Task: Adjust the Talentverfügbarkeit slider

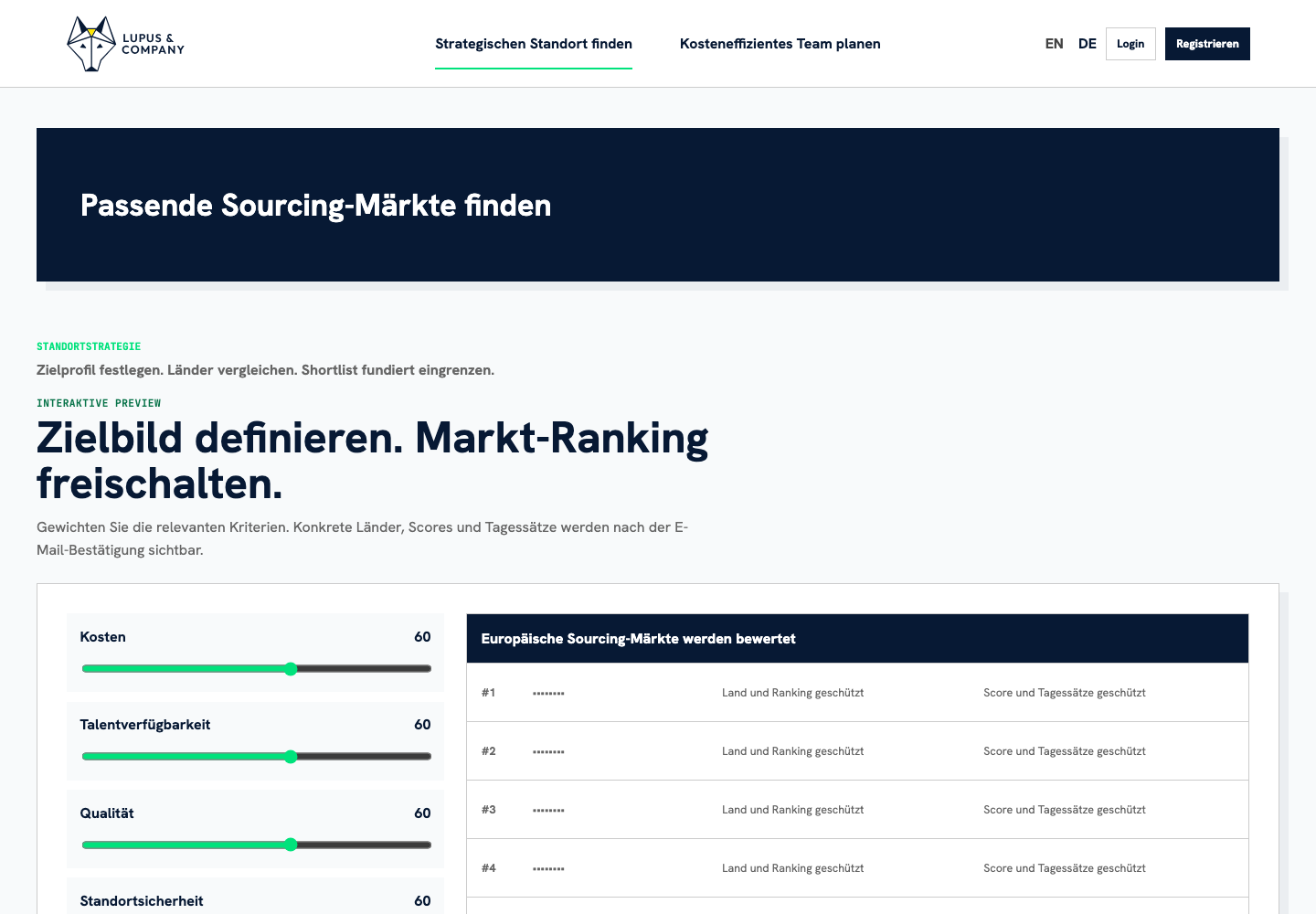Action: pyautogui.click(x=257, y=757)
